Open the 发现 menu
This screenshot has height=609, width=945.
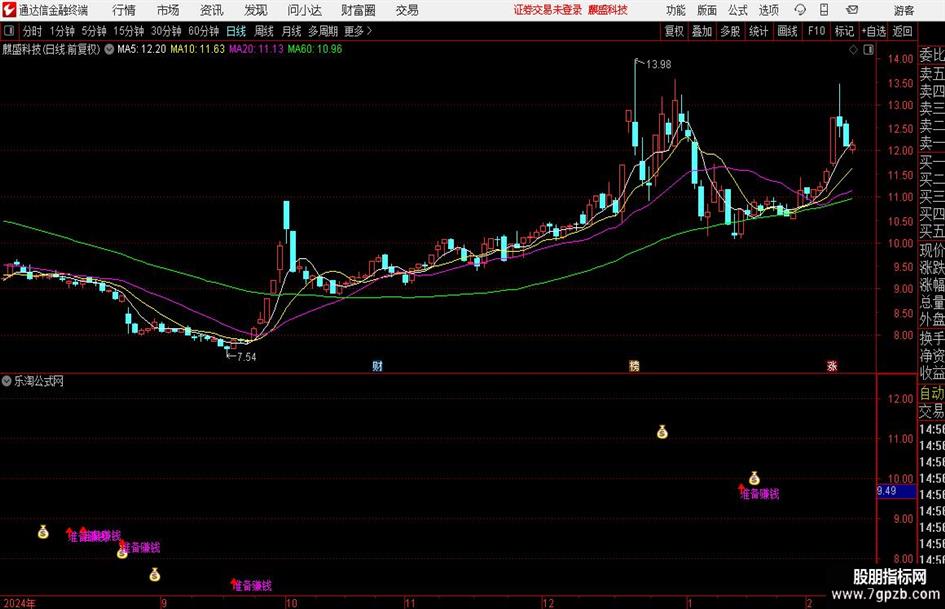[256, 10]
